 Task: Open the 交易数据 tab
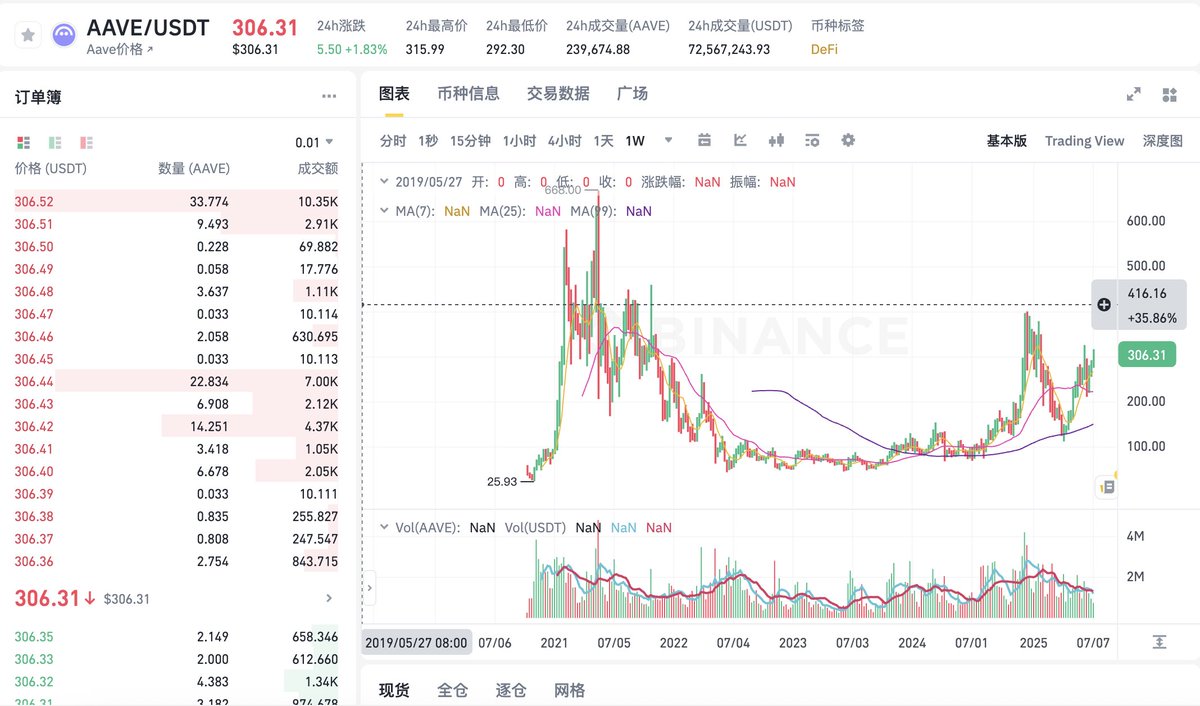click(558, 94)
